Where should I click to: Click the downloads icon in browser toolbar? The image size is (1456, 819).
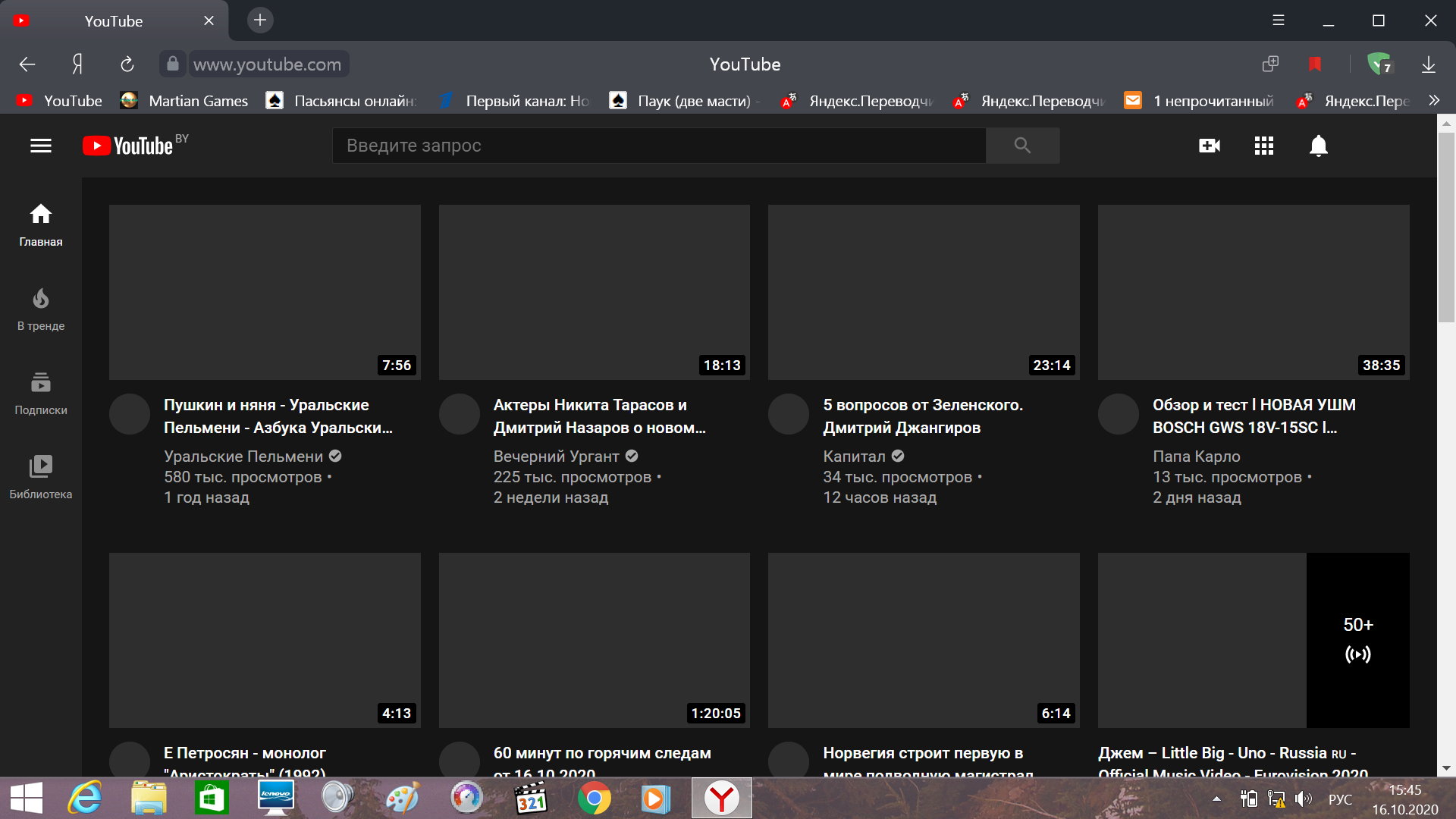(1429, 64)
